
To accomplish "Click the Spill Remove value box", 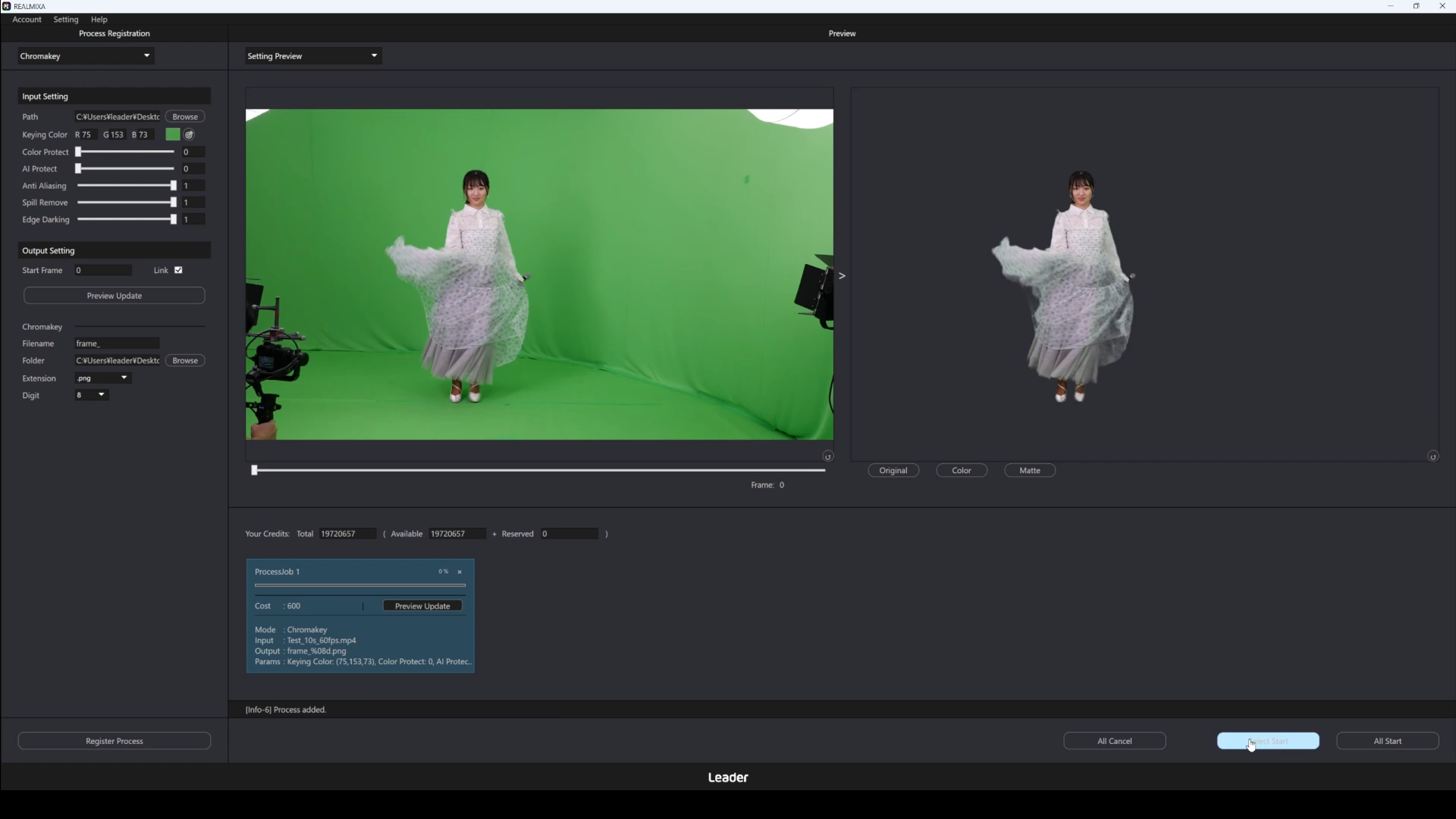I will [x=193, y=202].
